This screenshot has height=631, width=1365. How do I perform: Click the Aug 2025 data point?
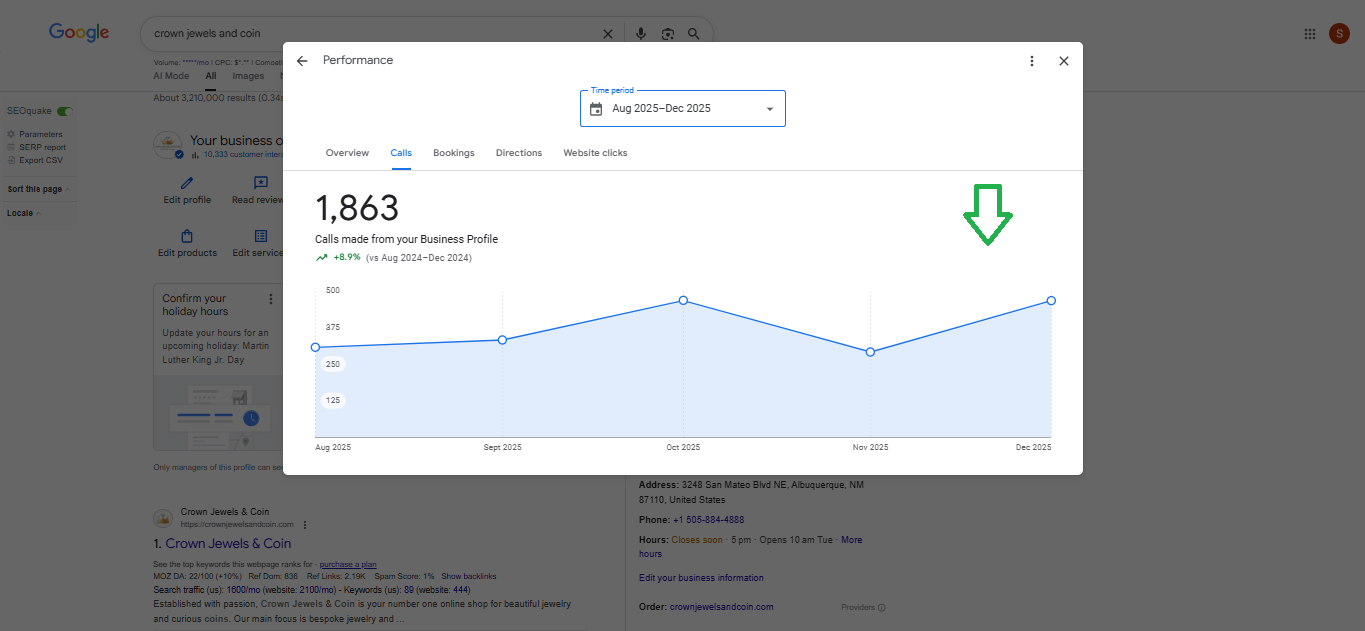pyautogui.click(x=316, y=347)
